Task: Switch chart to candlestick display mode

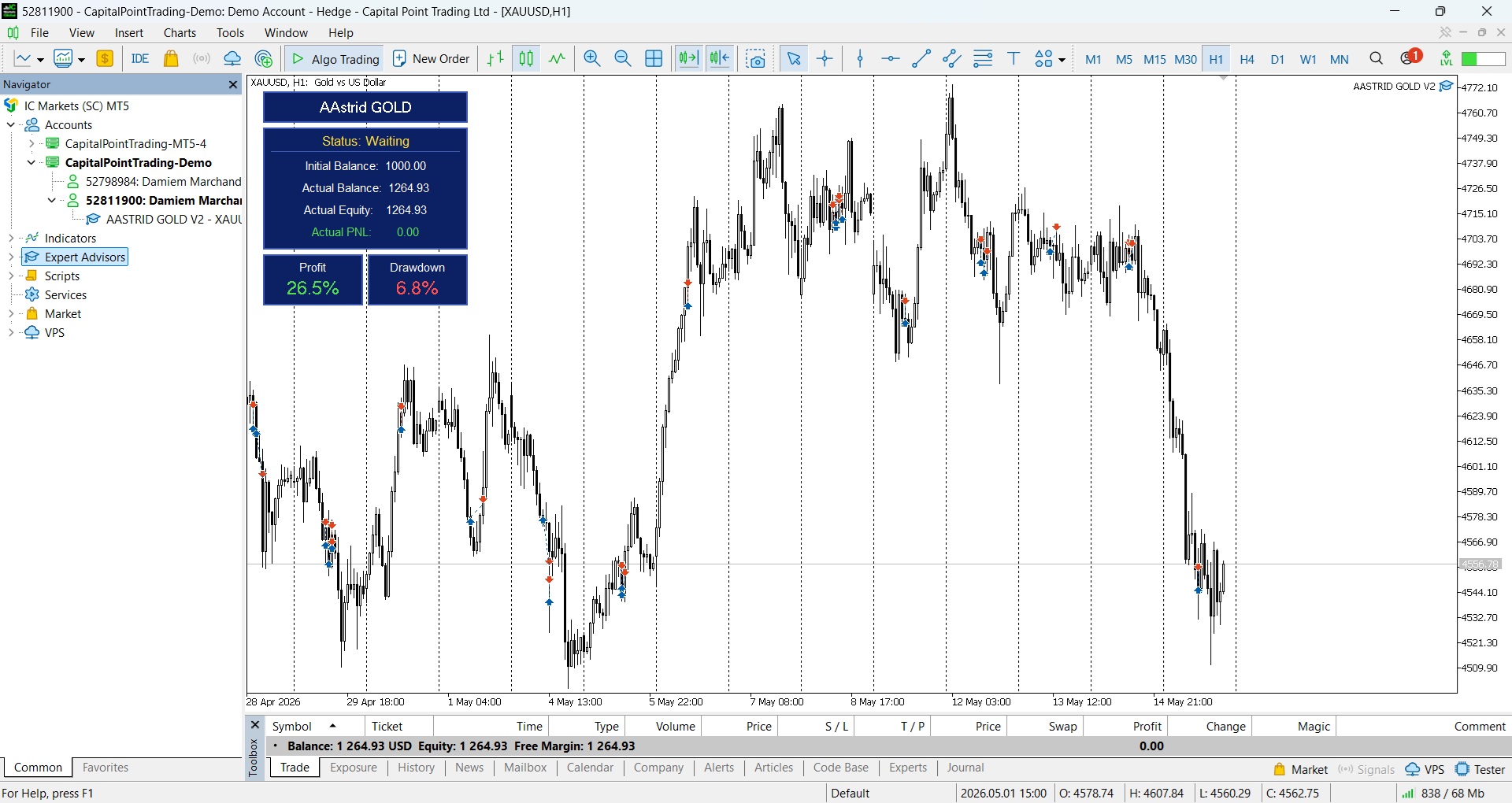Action: 526,59
